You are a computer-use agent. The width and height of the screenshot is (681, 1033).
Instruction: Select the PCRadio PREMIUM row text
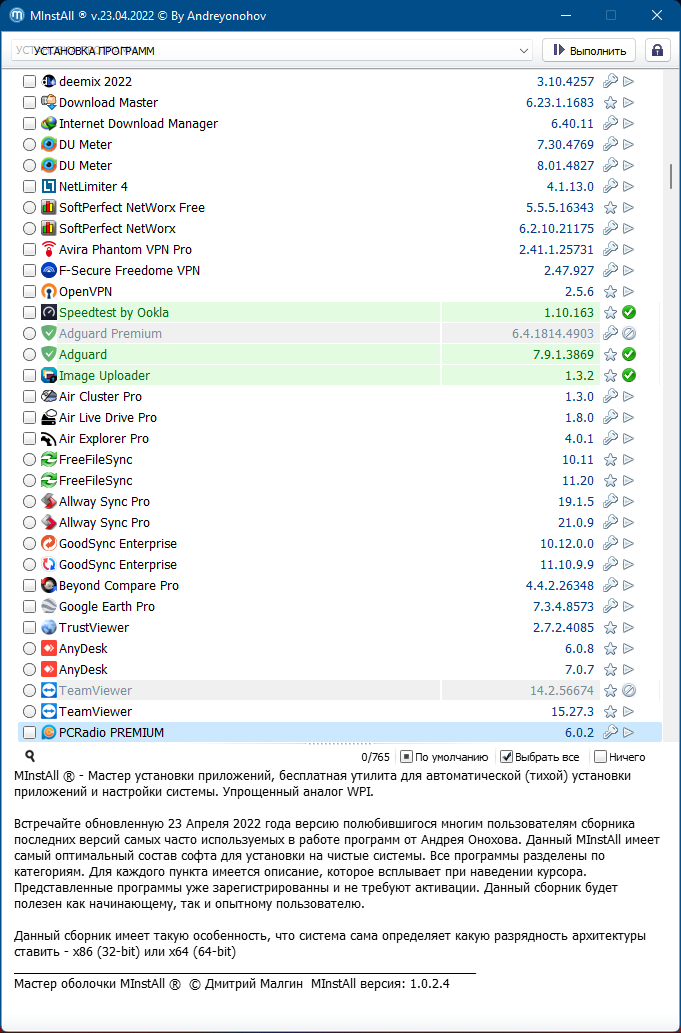click(111, 733)
